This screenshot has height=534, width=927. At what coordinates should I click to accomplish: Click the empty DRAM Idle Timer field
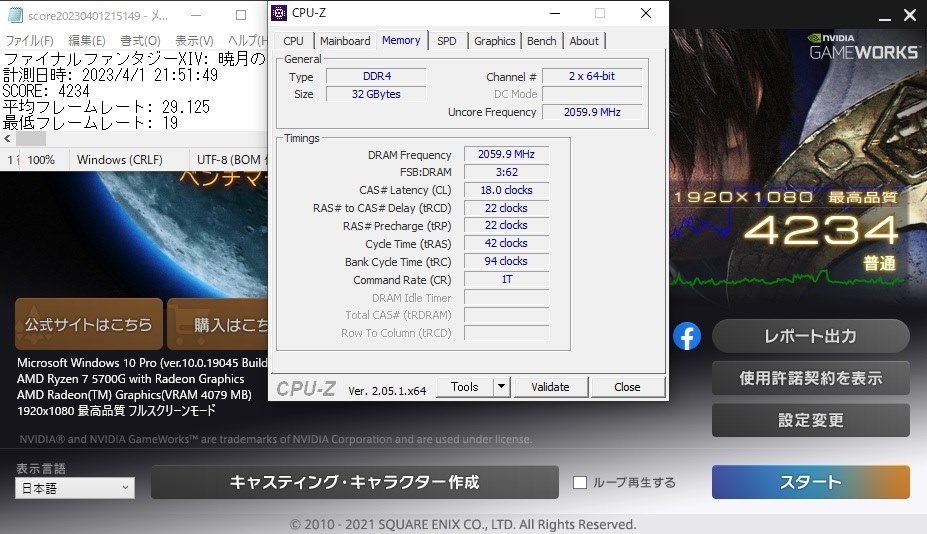(507, 297)
